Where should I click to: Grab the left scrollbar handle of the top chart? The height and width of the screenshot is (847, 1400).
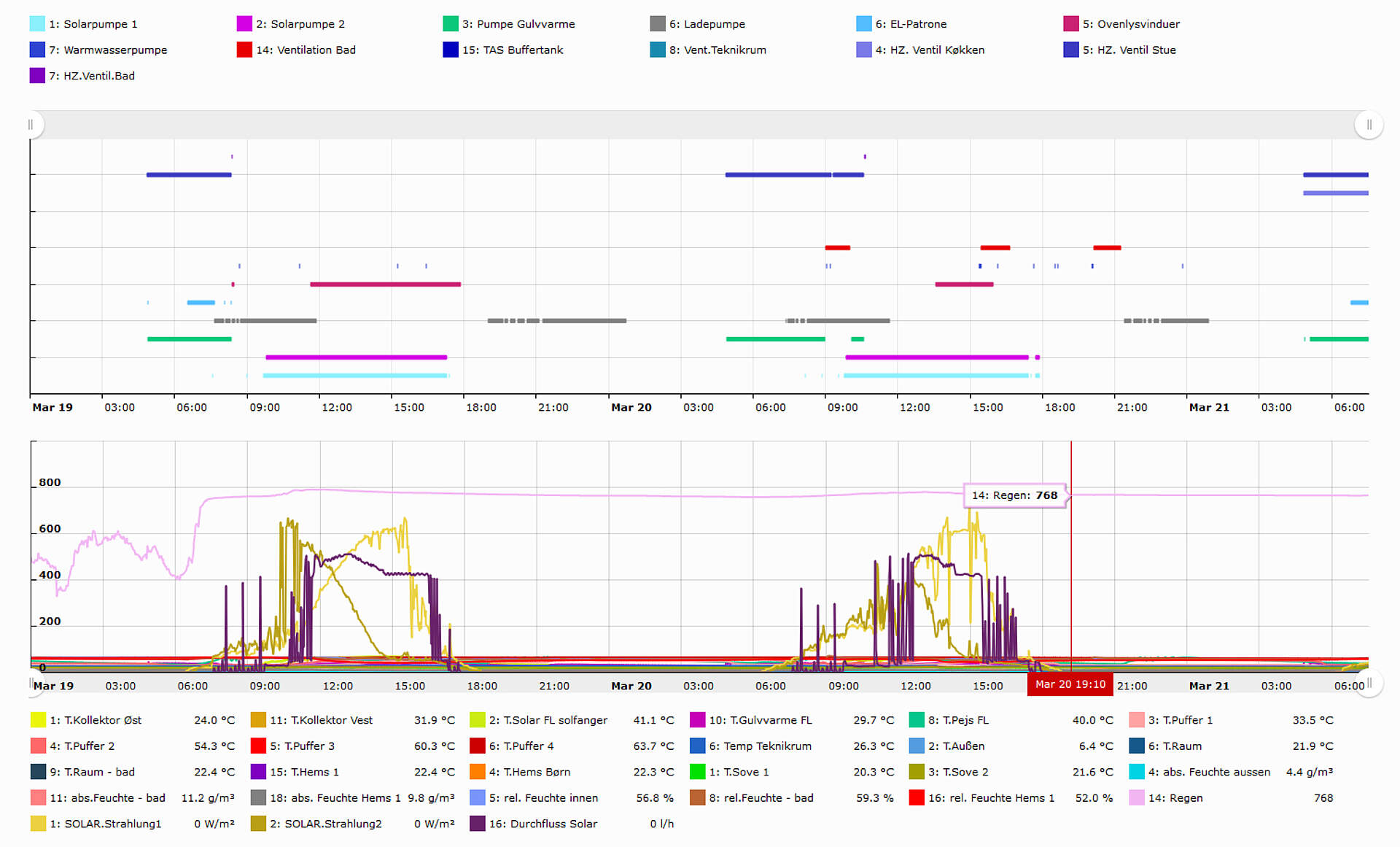pyautogui.click(x=31, y=125)
